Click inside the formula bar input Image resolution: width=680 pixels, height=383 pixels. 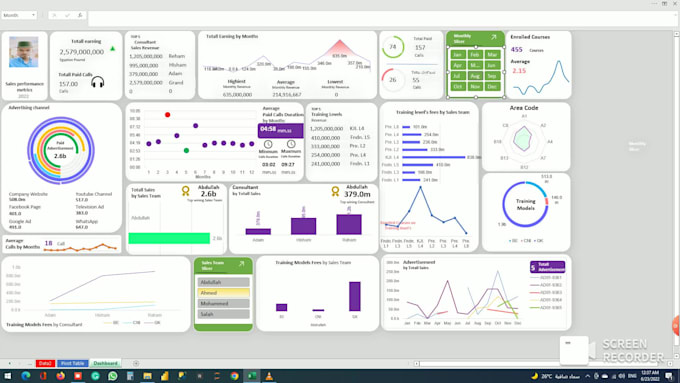point(382,18)
